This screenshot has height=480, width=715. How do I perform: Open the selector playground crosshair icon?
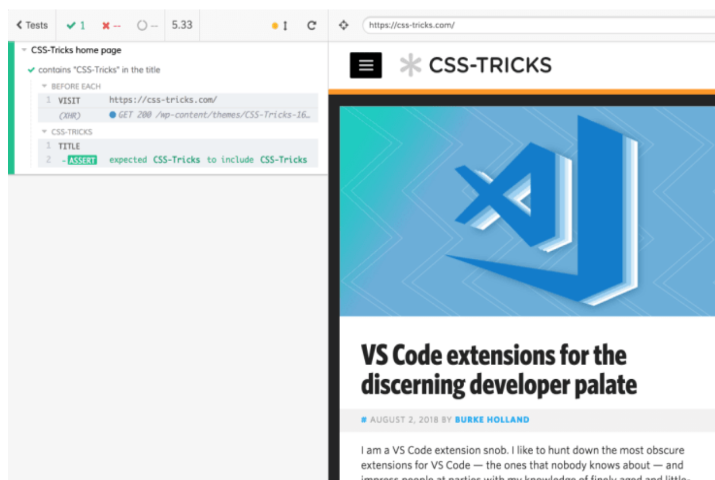344,25
